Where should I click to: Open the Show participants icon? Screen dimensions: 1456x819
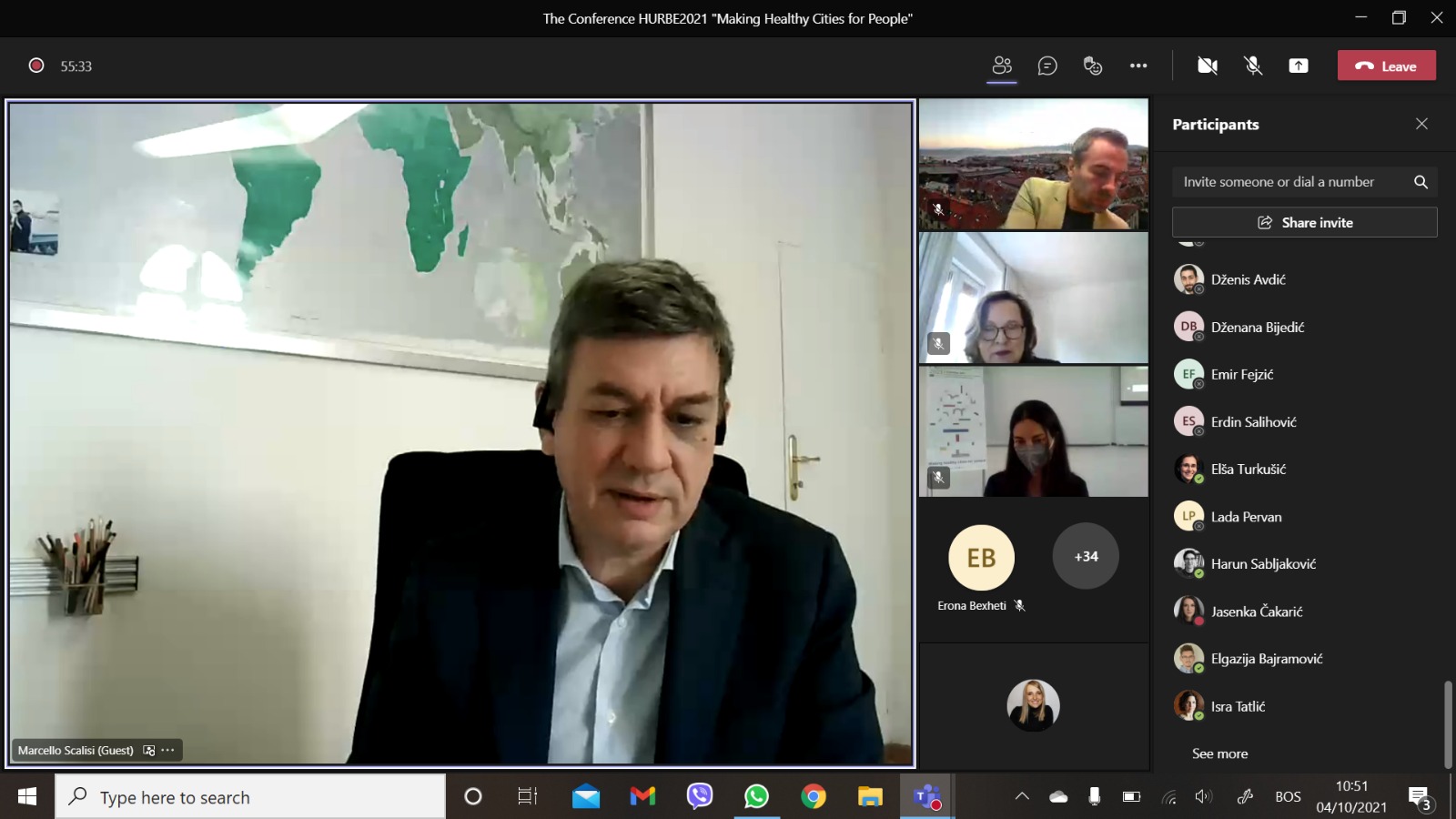coord(1002,66)
